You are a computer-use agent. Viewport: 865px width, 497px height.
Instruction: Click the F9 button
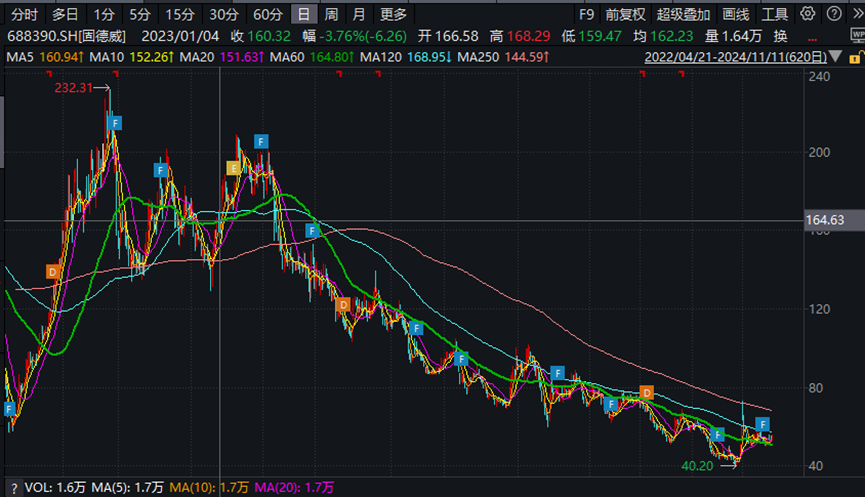586,14
